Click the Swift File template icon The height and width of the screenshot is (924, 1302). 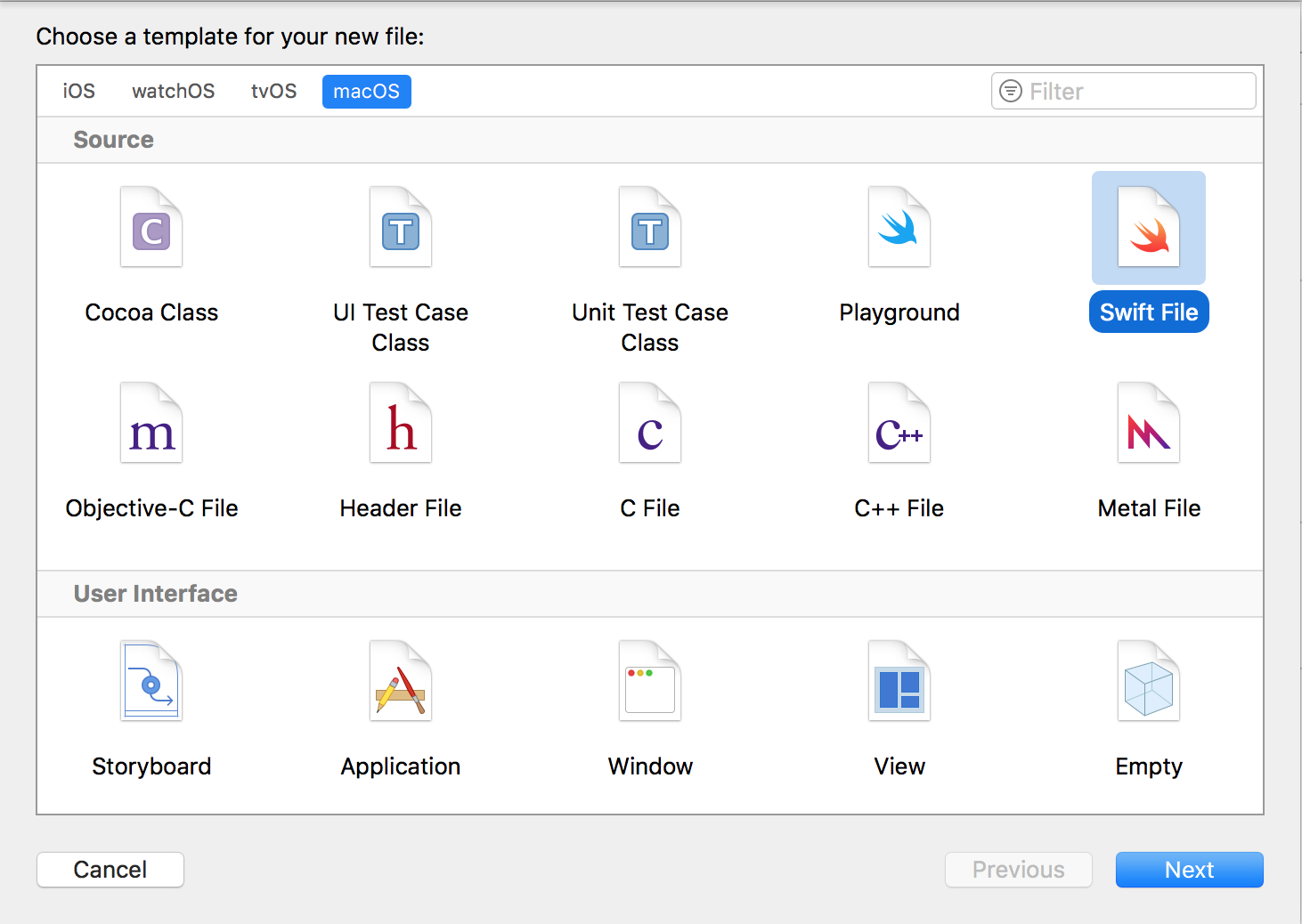pyautogui.click(x=1149, y=227)
